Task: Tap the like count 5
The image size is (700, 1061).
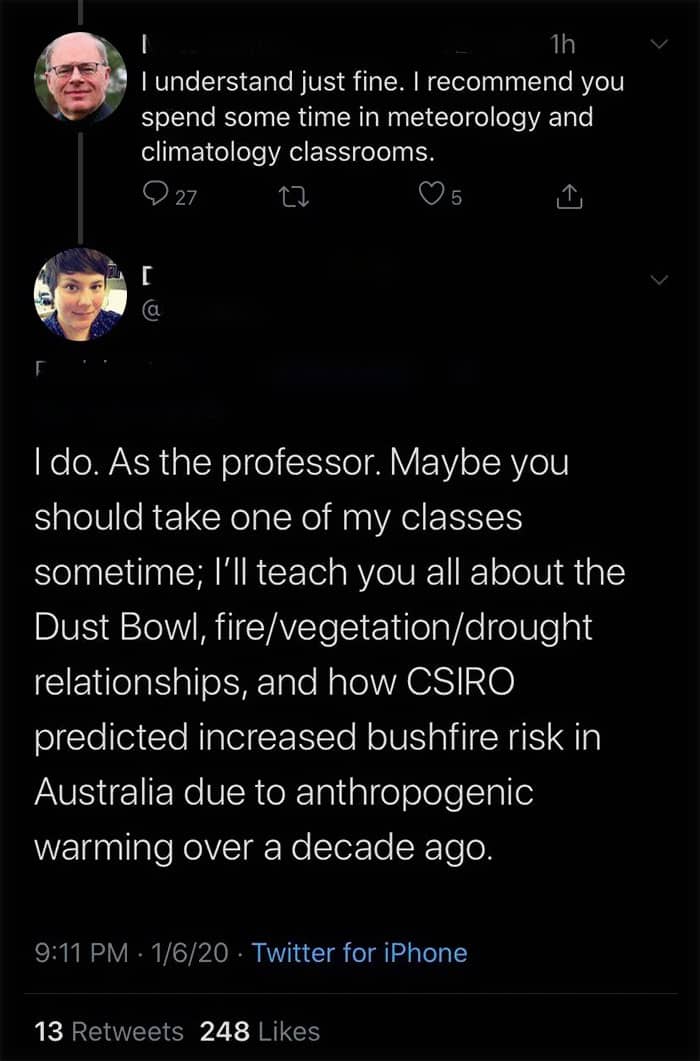Action: (455, 198)
